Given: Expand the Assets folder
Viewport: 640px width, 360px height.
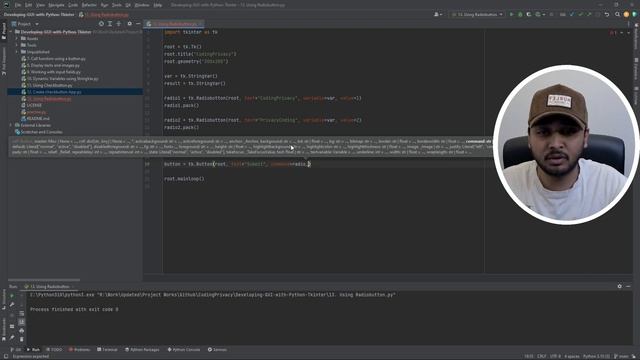Looking at the screenshot, I should (x=17, y=39).
